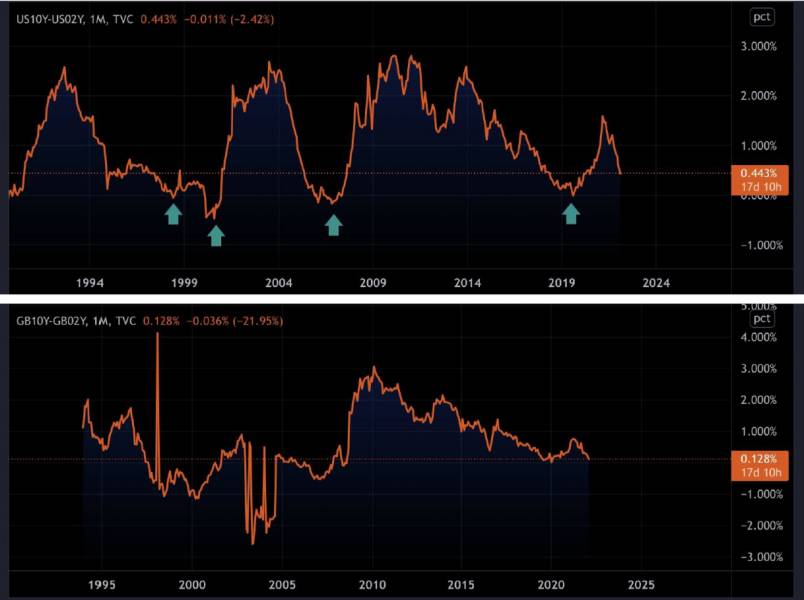Click the orange 0.128% price label on the axis
Image resolution: width=804 pixels, height=600 pixels.
[759, 466]
